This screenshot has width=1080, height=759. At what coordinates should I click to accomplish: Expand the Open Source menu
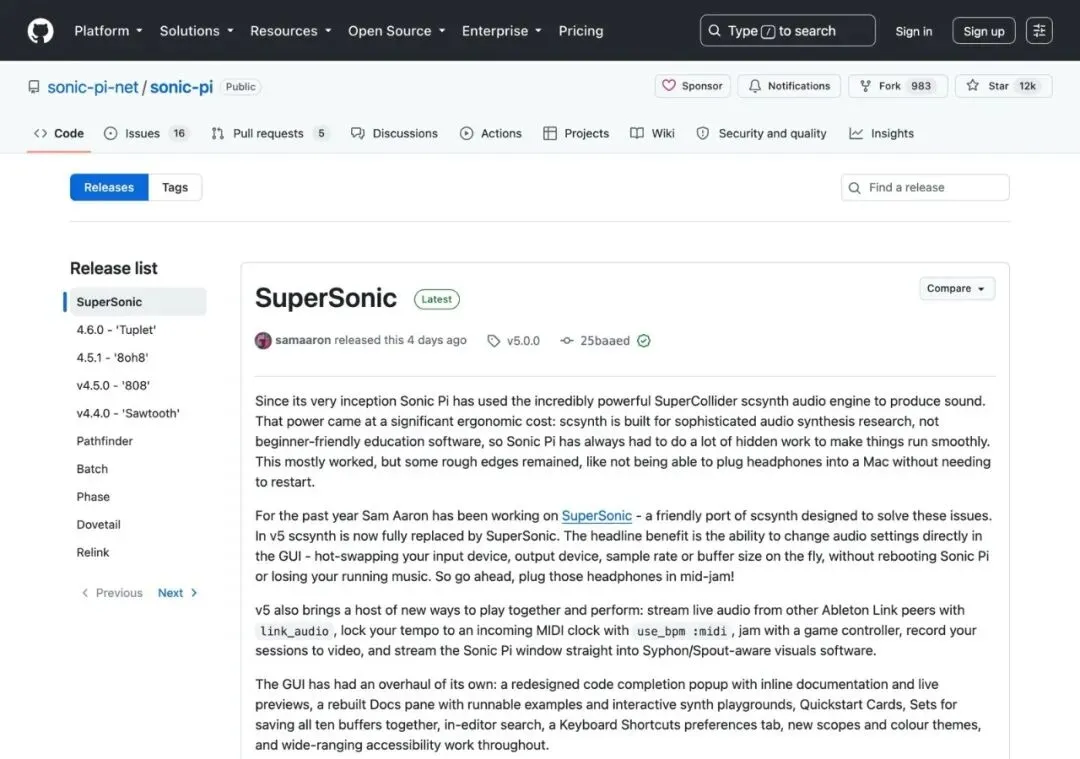pos(396,31)
